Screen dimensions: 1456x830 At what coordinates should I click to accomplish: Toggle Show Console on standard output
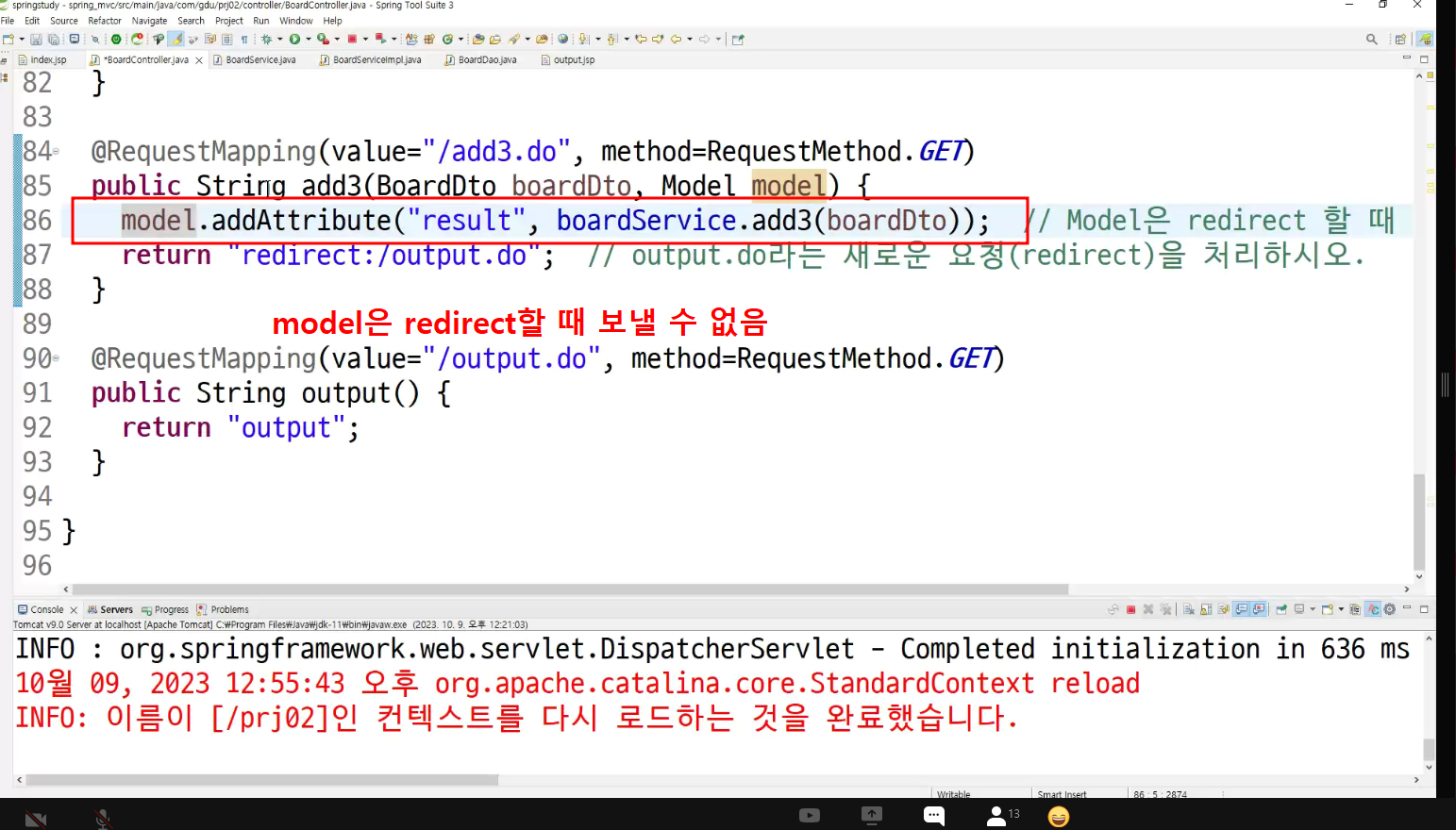click(x=1241, y=609)
